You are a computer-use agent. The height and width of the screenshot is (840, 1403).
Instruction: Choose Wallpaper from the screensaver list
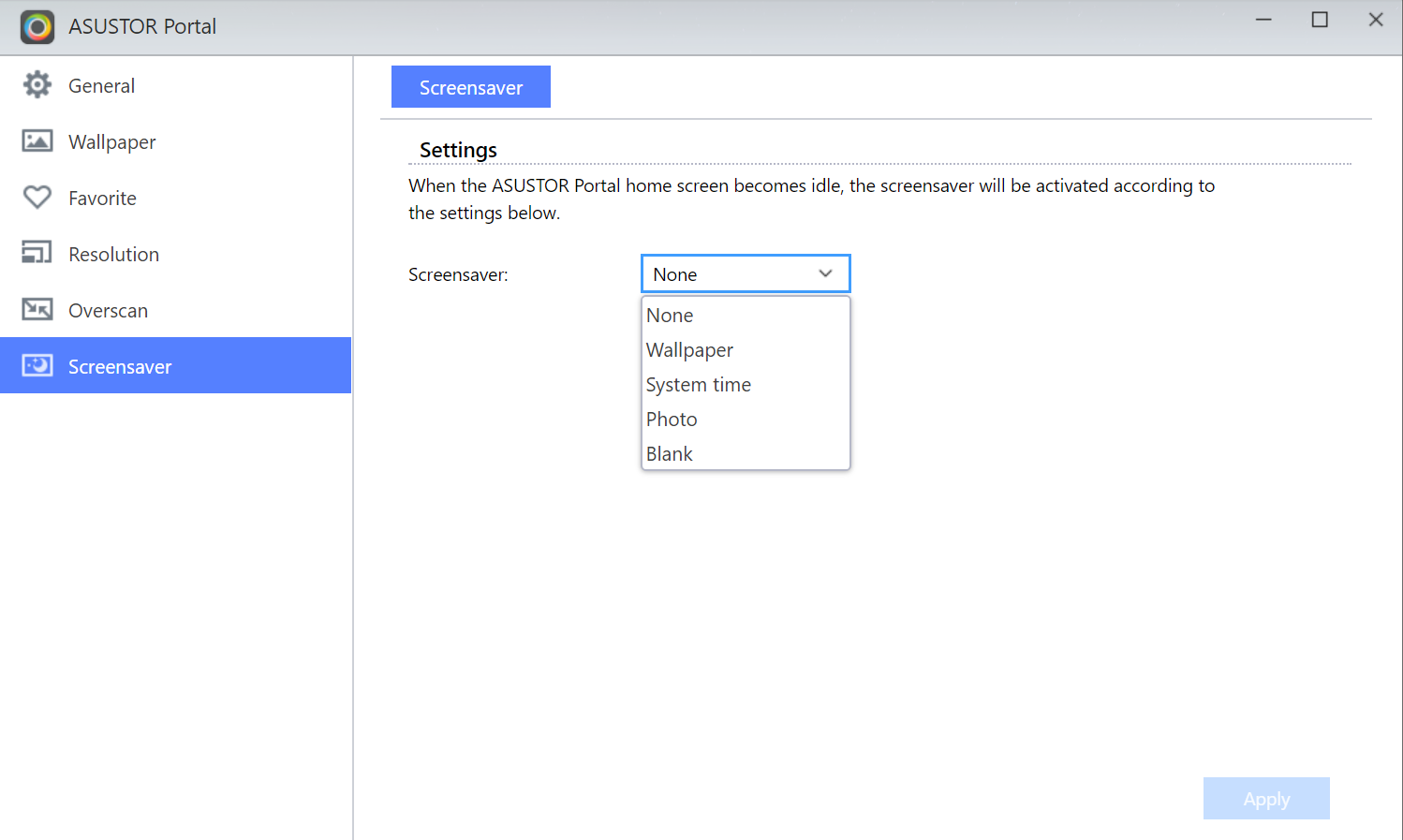[746, 350]
